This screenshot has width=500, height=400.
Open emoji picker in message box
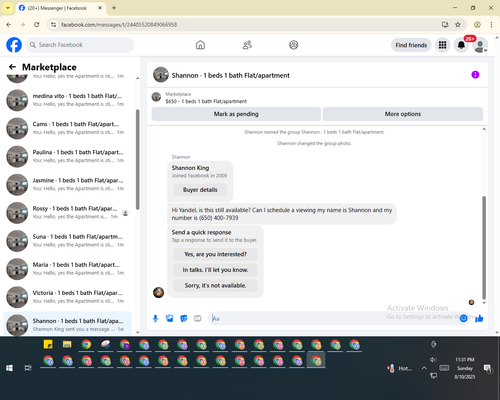[x=463, y=319]
